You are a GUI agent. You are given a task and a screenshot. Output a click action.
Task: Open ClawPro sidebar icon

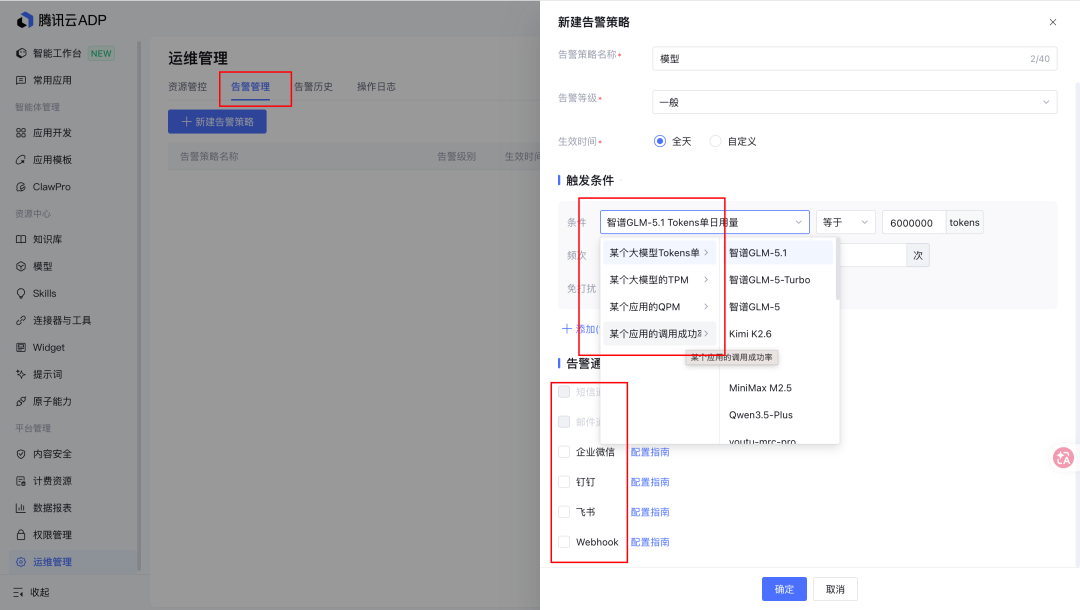tap(21, 187)
